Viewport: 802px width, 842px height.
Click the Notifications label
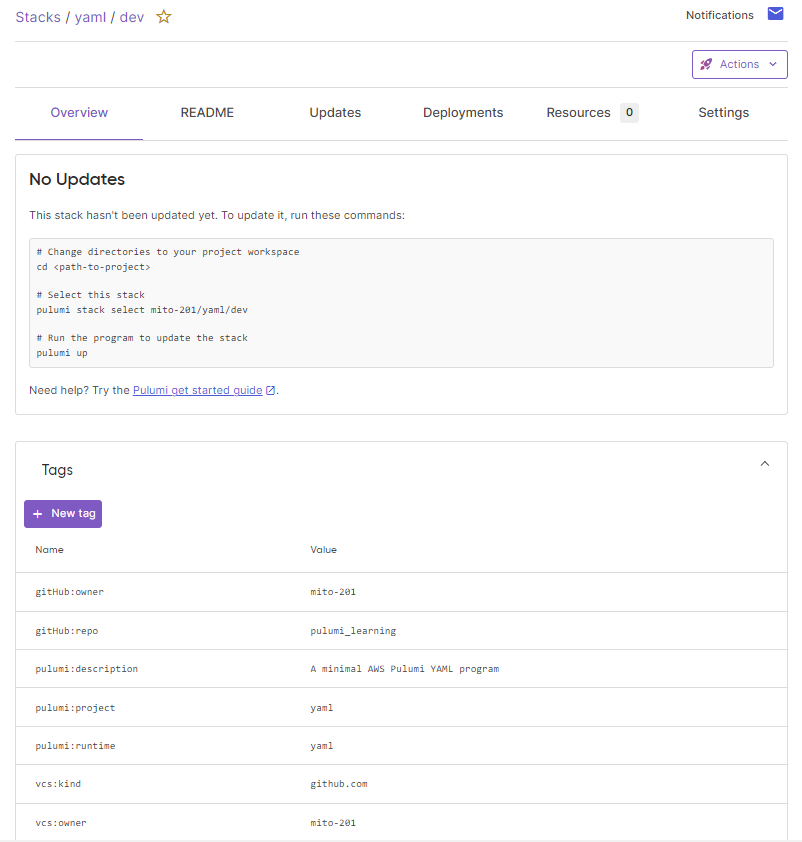click(x=719, y=15)
